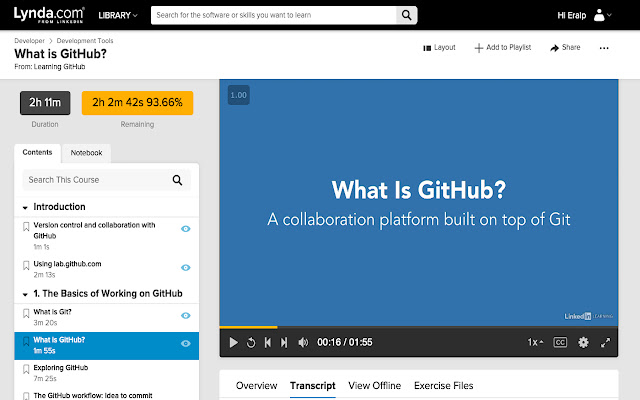Click the course search magnifier icon
Screen dimensions: 640x400
click(177, 180)
